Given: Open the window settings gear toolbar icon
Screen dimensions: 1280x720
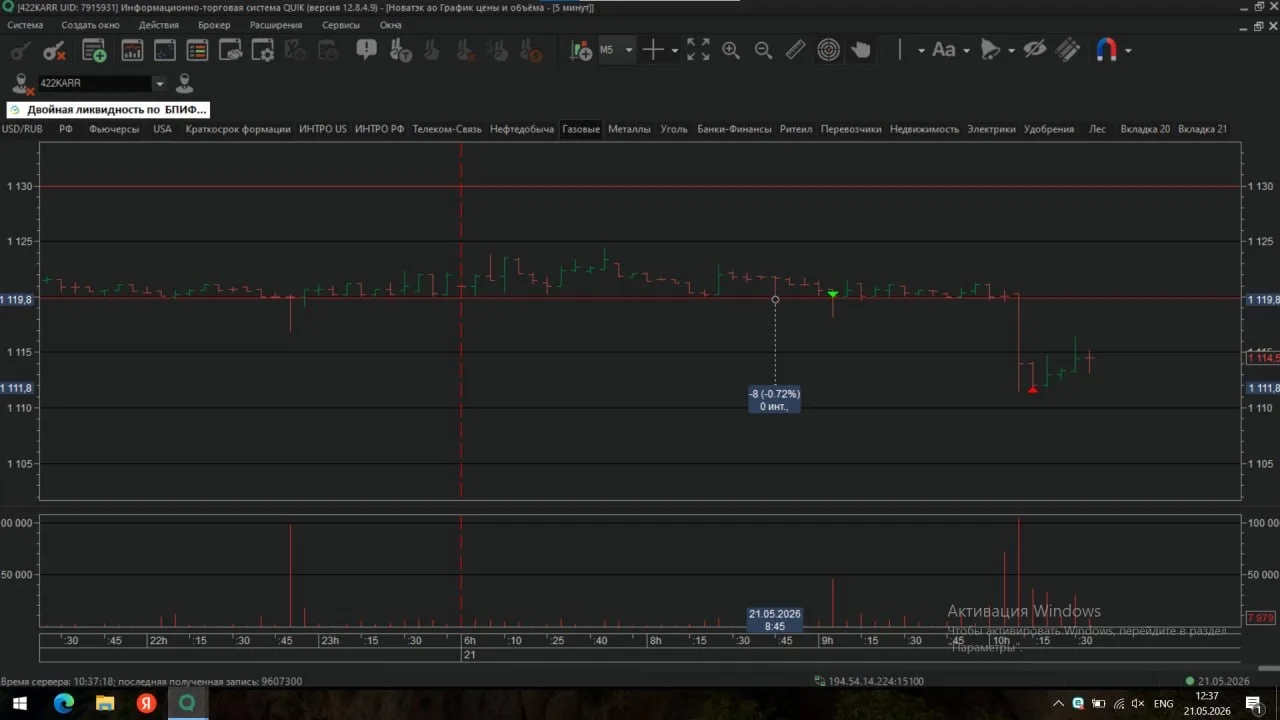Looking at the screenshot, I should [263, 50].
